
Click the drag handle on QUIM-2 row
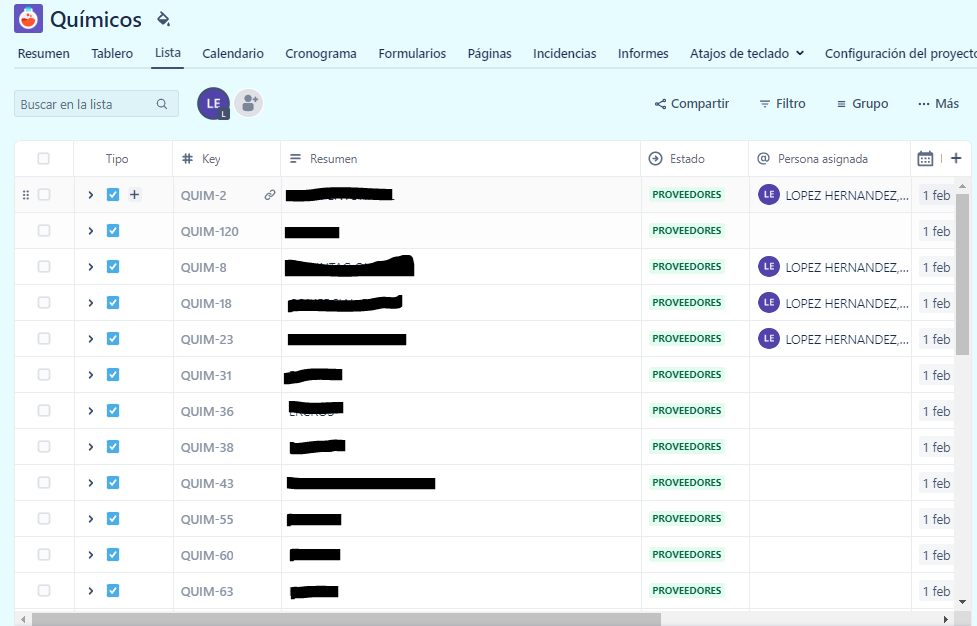pyautogui.click(x=26, y=195)
